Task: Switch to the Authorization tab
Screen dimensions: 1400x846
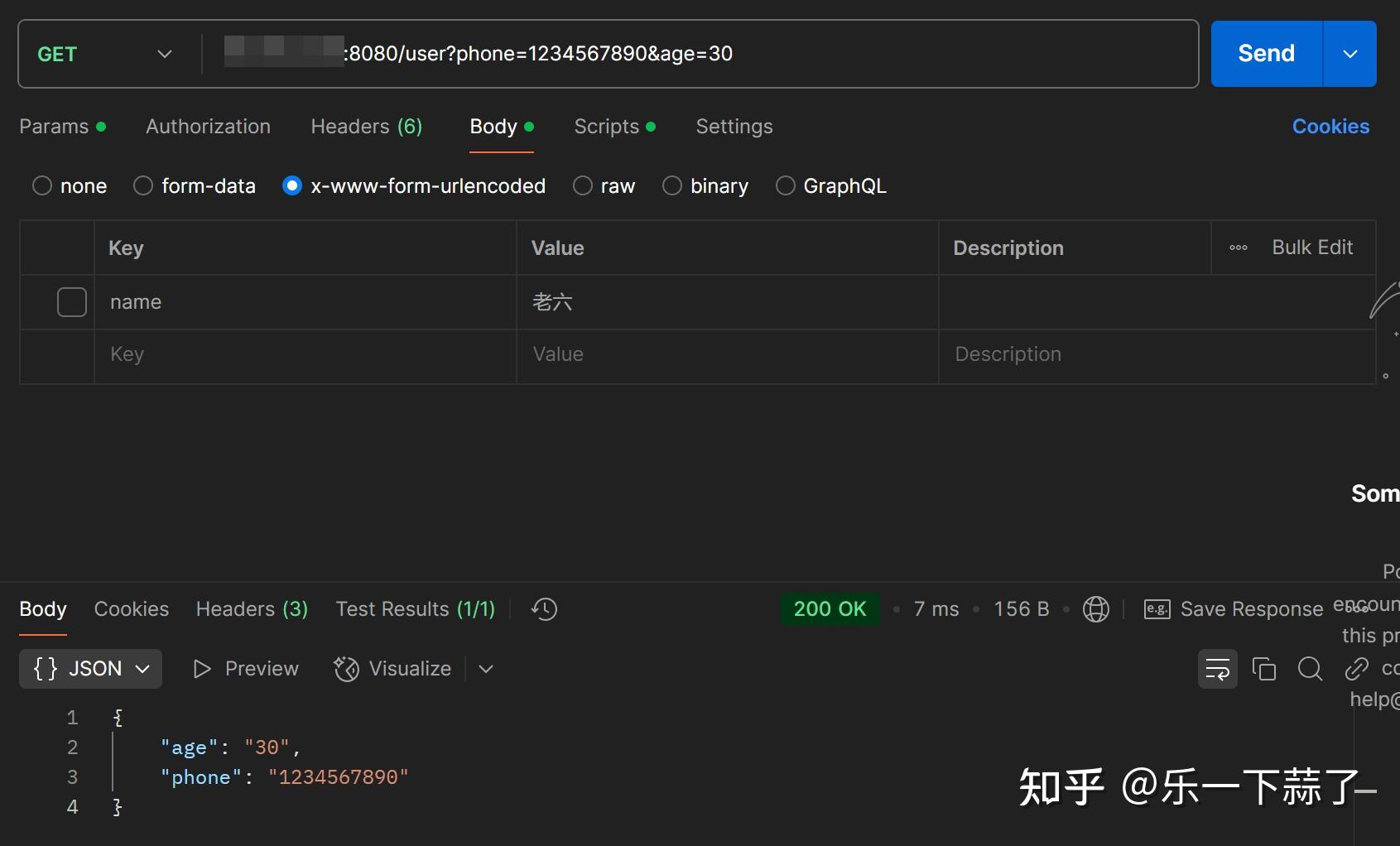Action: pyautogui.click(x=208, y=126)
